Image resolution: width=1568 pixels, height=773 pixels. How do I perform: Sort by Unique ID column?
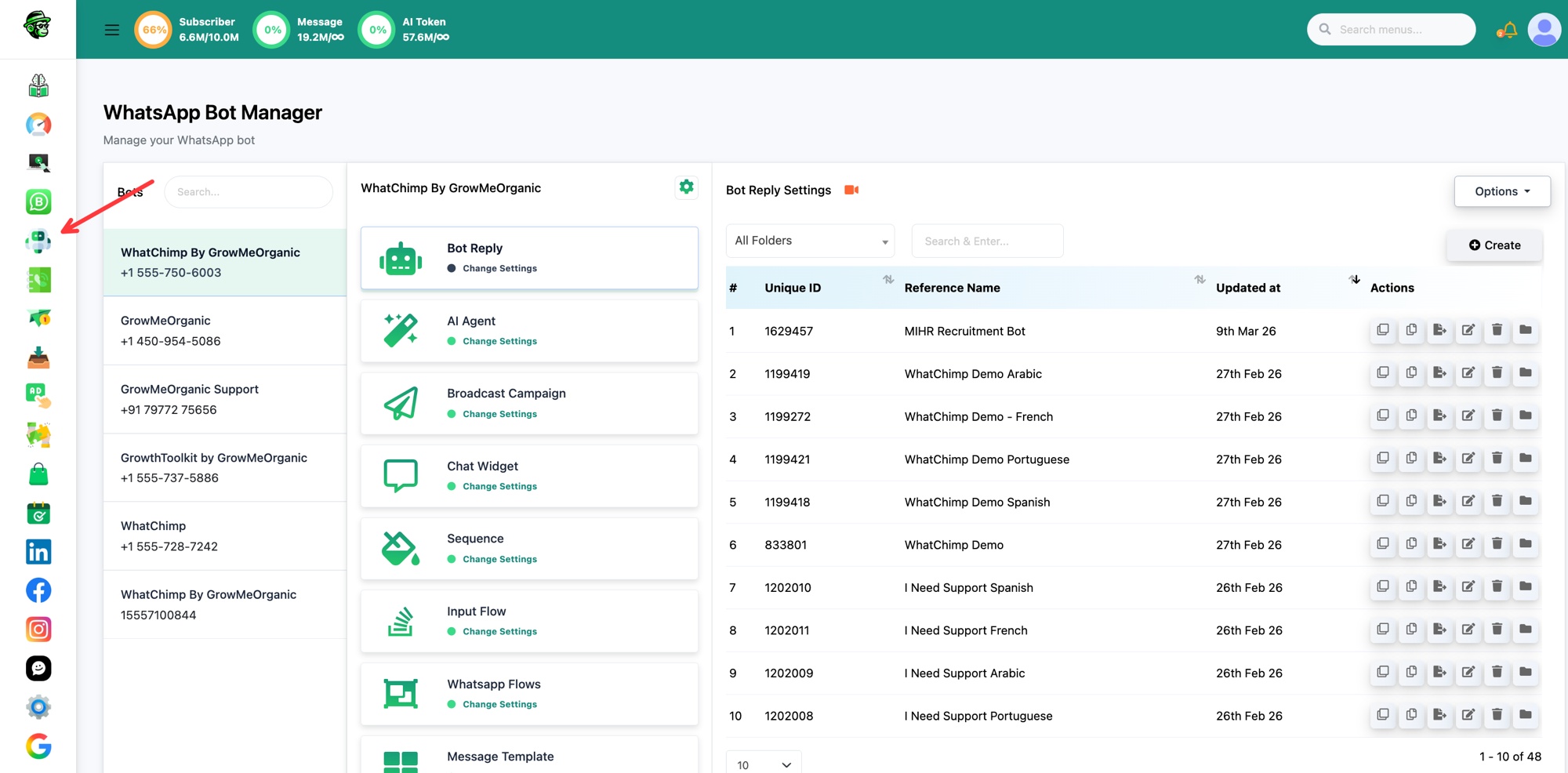888,280
